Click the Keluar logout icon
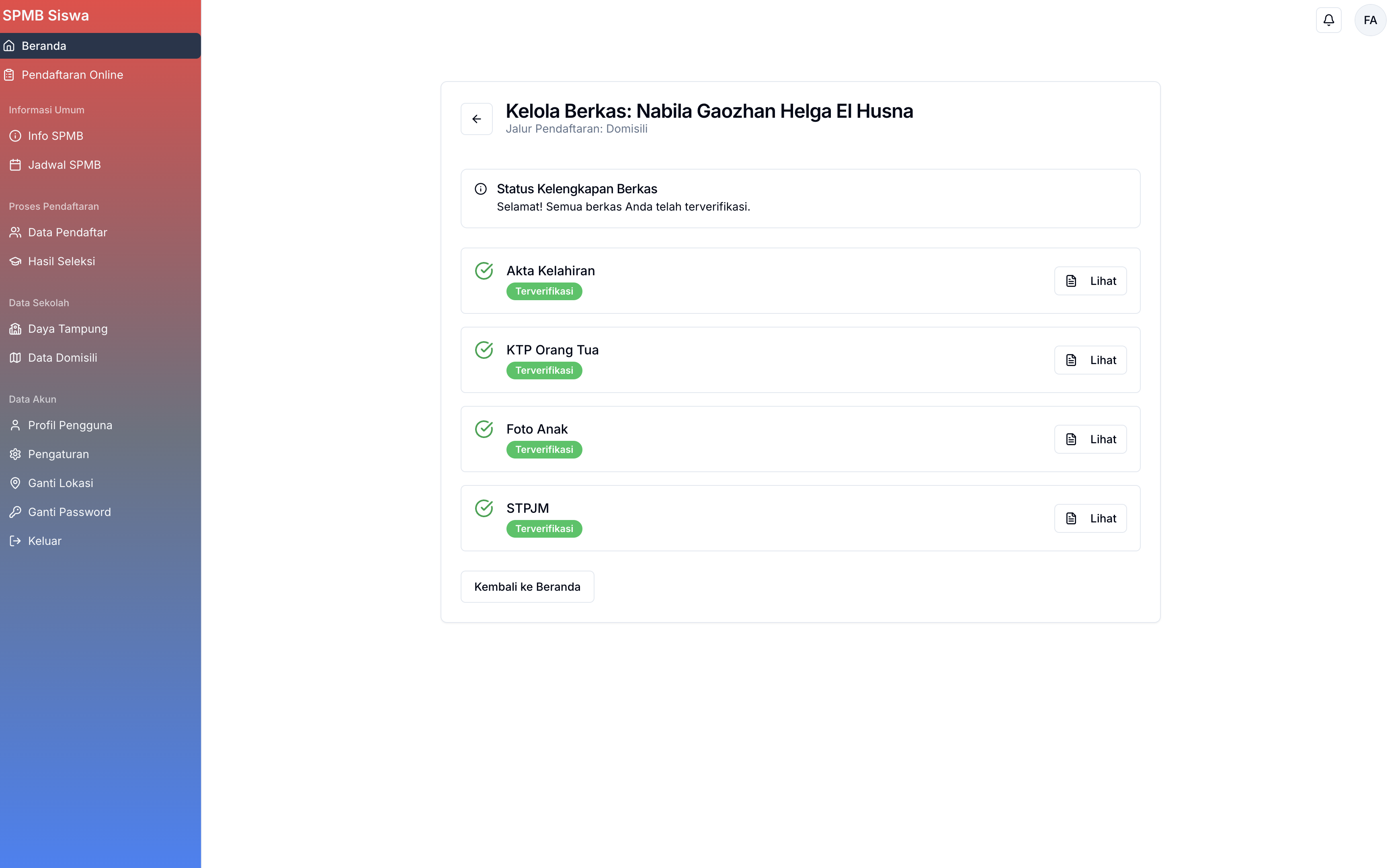This screenshot has width=1398, height=868. [15, 540]
